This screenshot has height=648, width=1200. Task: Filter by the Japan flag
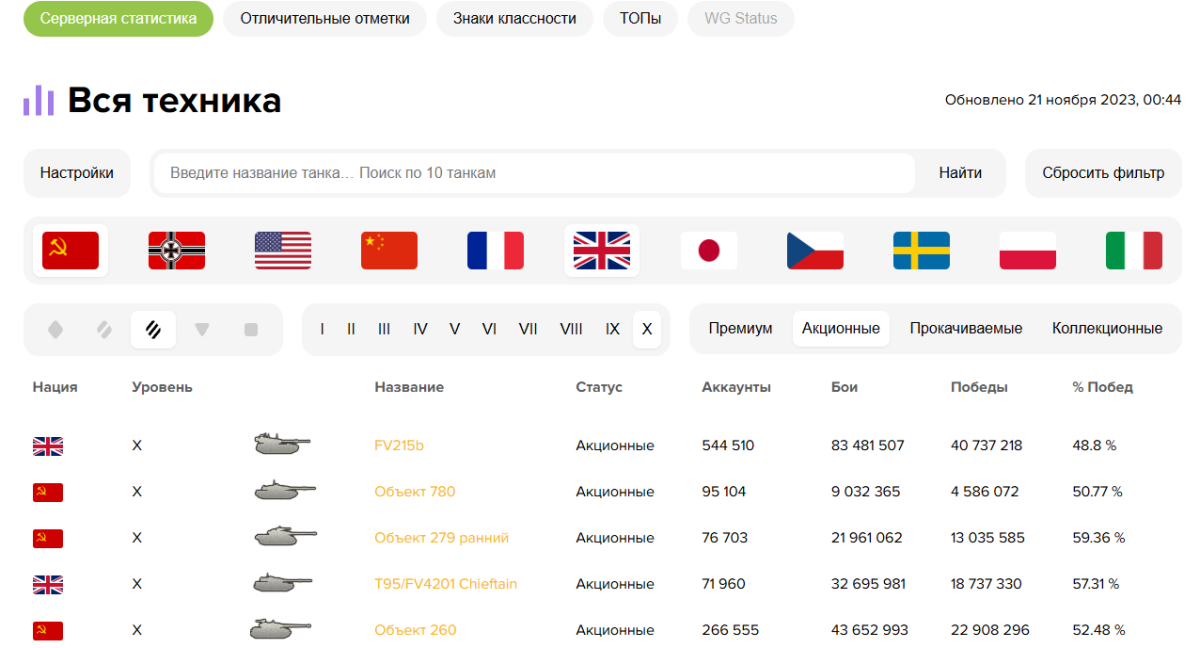click(x=709, y=250)
